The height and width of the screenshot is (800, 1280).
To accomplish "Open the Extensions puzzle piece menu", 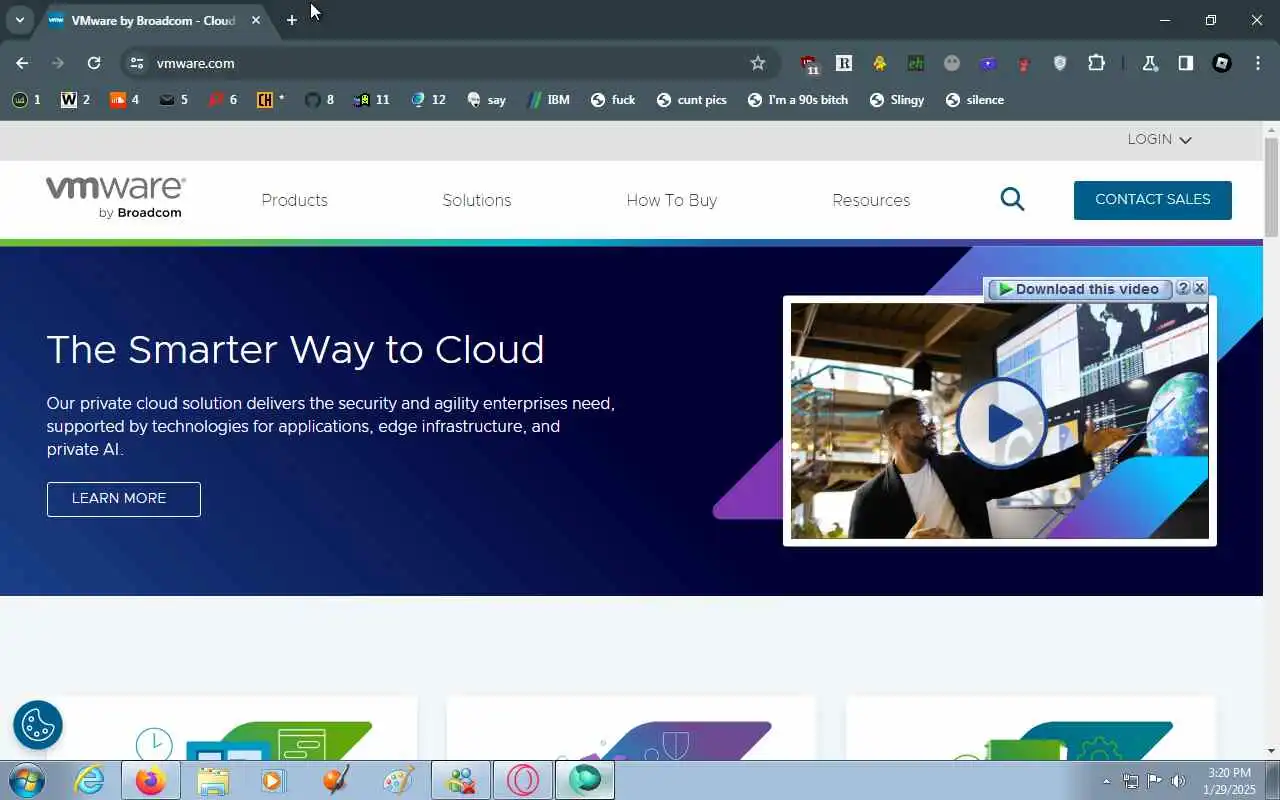I will click(x=1096, y=63).
